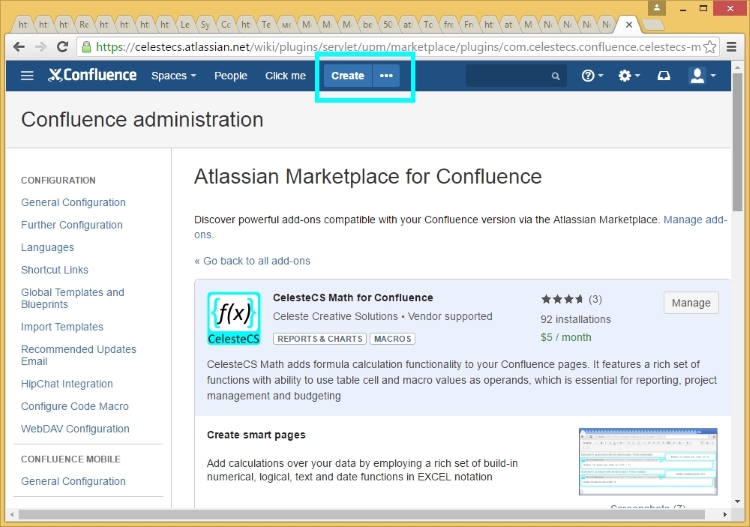
Task: Click the browser forward arrow
Action: tap(41, 47)
